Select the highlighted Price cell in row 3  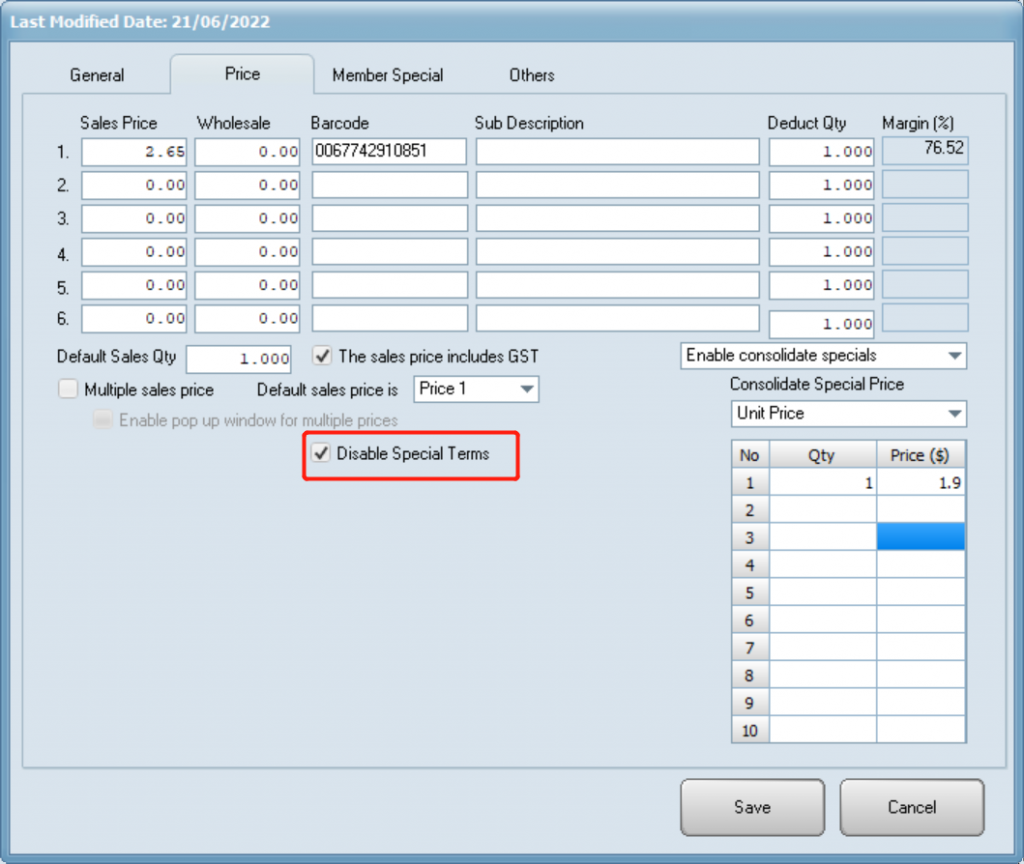(921, 538)
